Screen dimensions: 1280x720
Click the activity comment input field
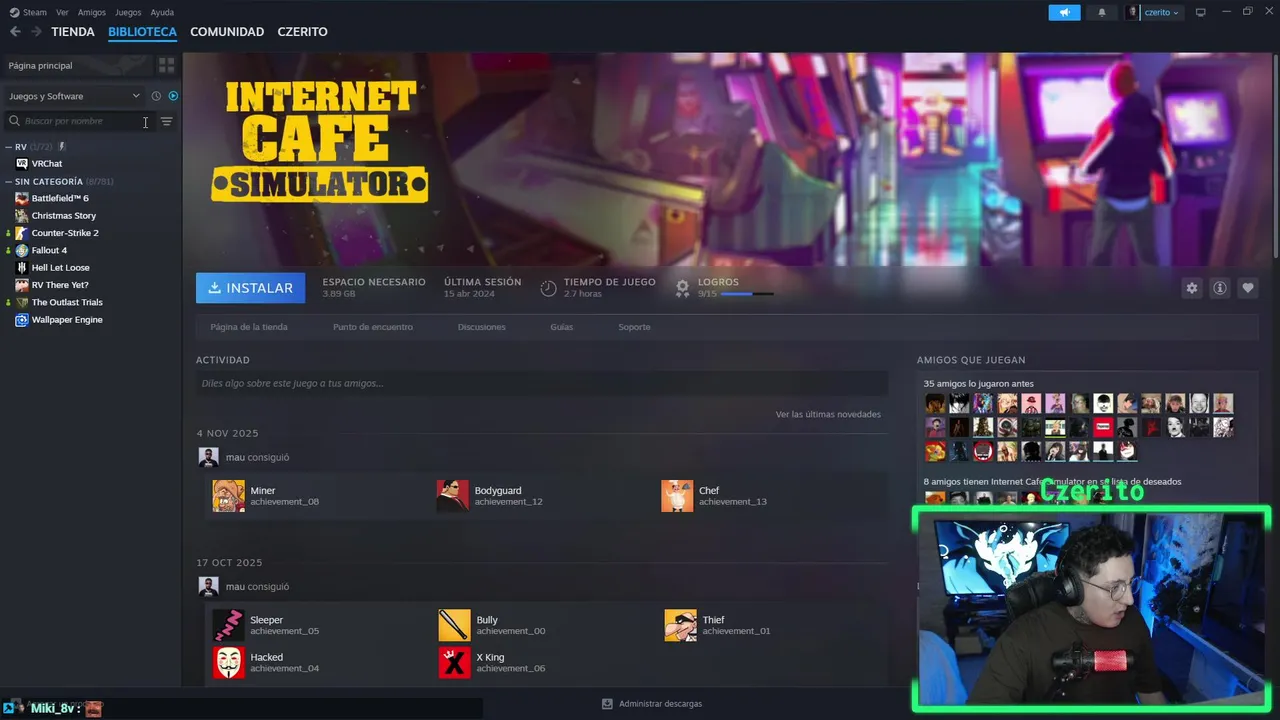coord(542,383)
